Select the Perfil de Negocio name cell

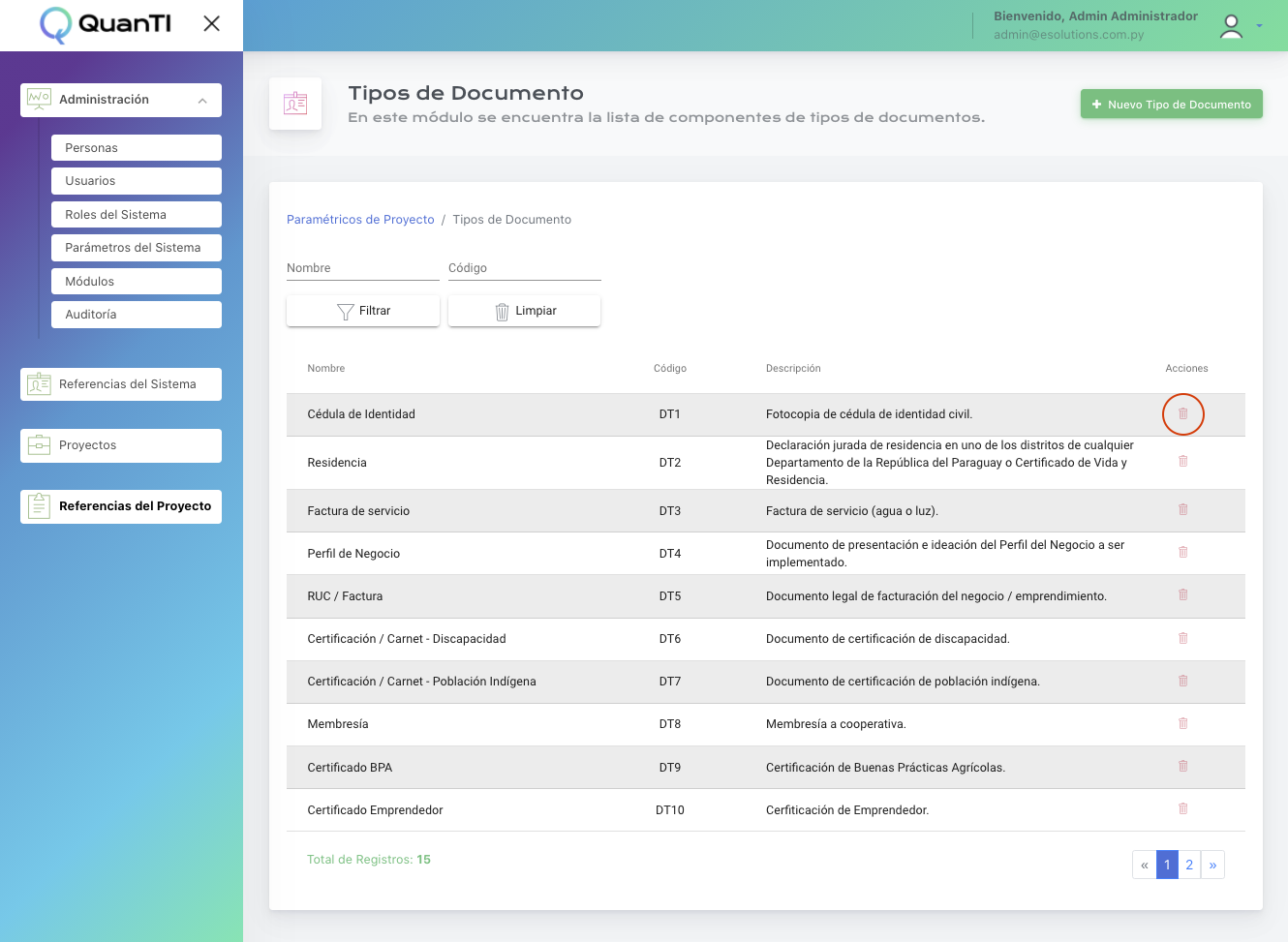353,554
